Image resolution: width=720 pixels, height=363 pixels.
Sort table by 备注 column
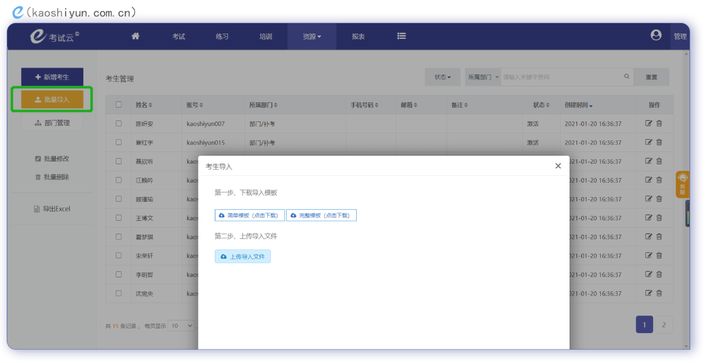(459, 105)
